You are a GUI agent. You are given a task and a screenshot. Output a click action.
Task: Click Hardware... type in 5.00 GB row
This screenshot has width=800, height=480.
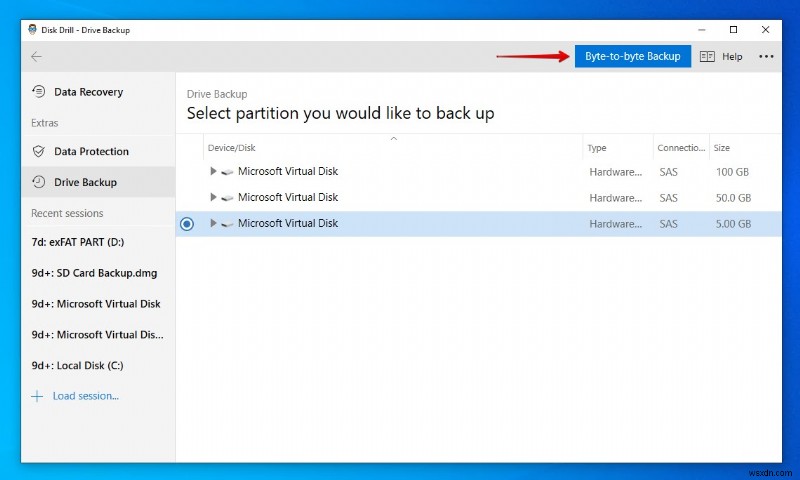615,224
